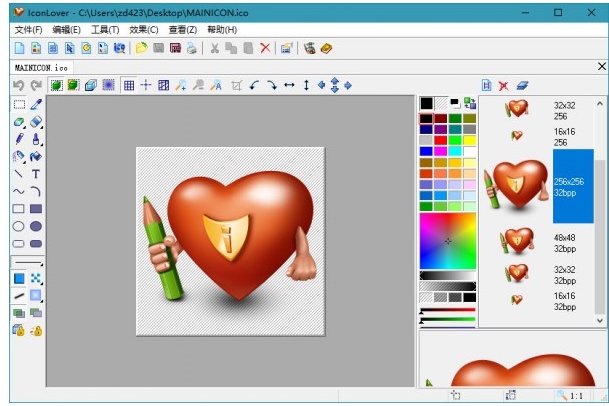Click the scissors cut icon

point(214,48)
